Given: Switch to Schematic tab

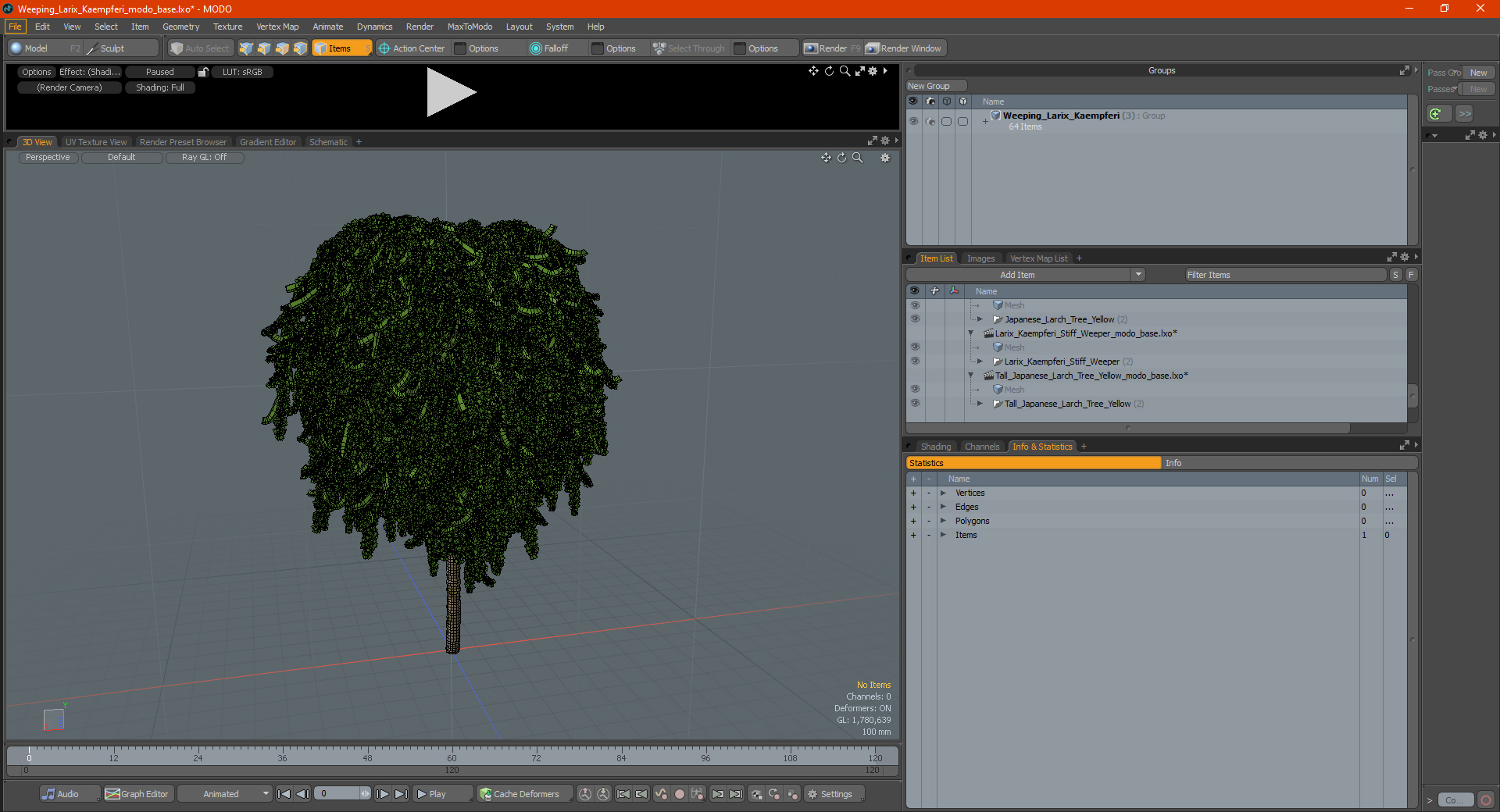Looking at the screenshot, I should 328,142.
